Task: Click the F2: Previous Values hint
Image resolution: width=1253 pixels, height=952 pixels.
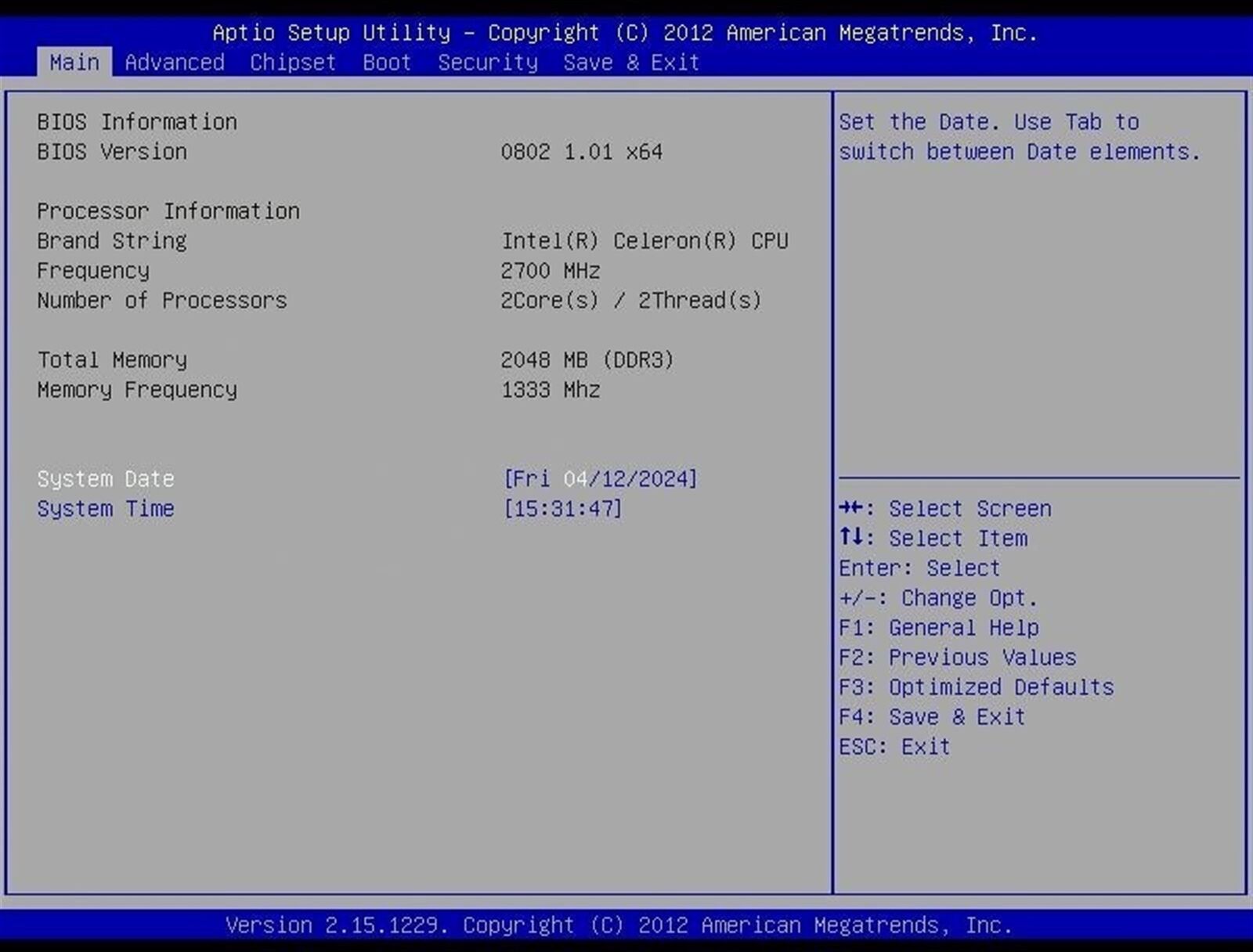Action: click(958, 657)
